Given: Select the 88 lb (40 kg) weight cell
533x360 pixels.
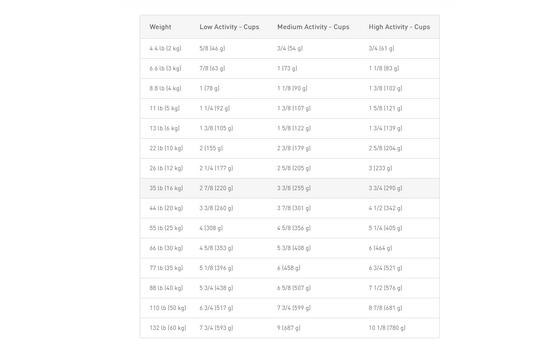Looking at the screenshot, I should pos(166,288).
